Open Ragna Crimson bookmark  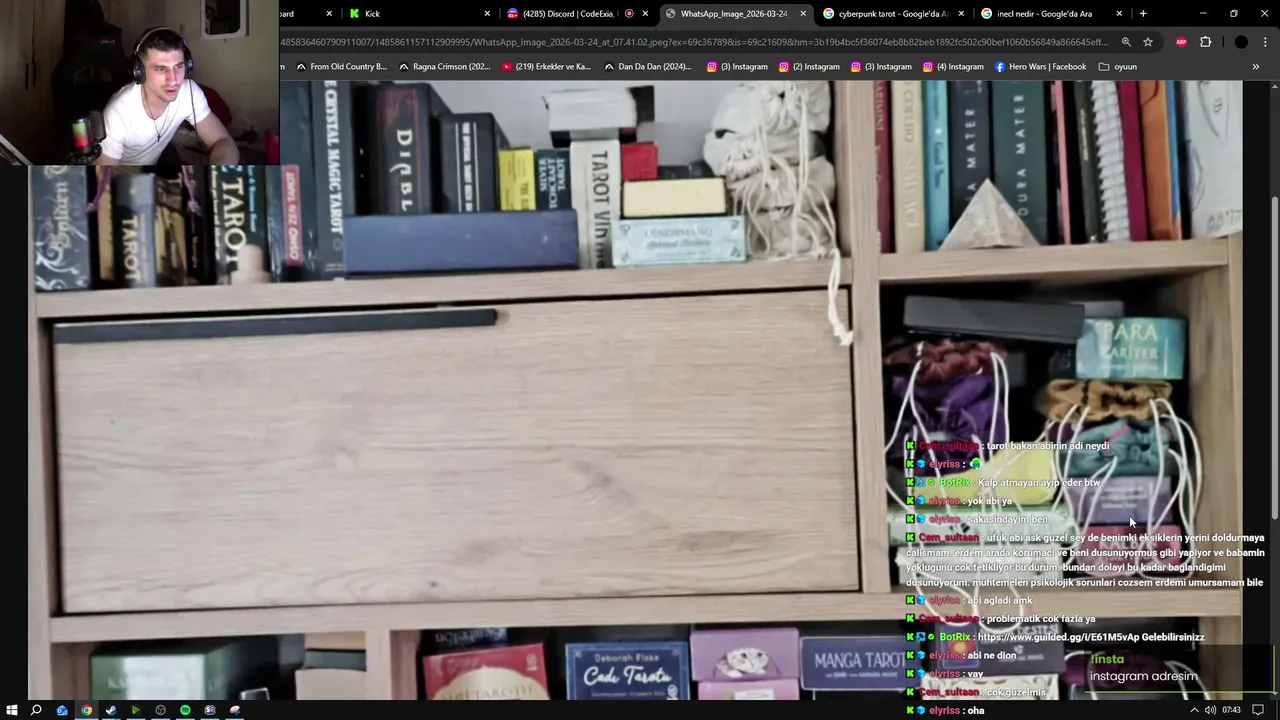444,67
